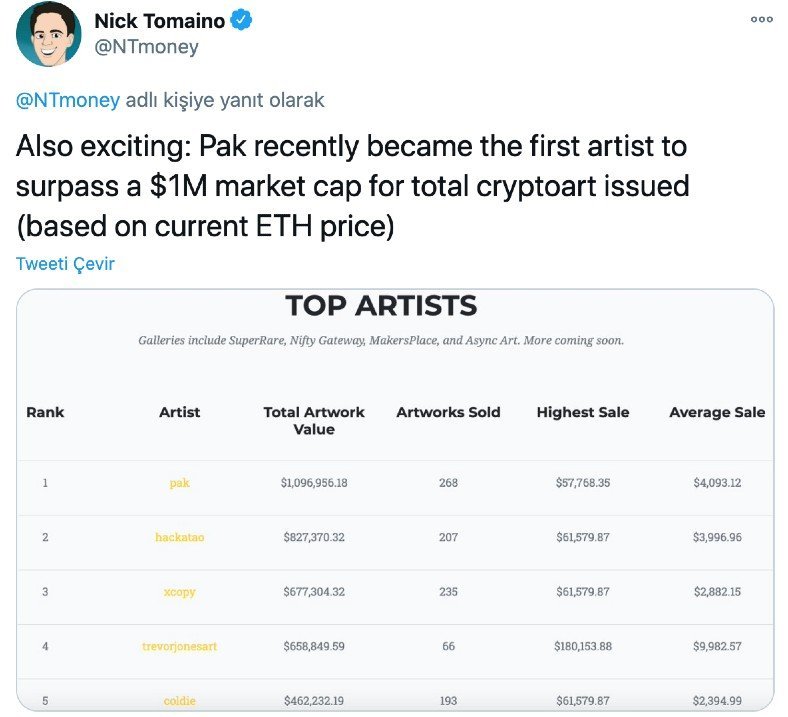The image size is (788, 717).
Task: Open the Top Artists table image
Action: 395,500
